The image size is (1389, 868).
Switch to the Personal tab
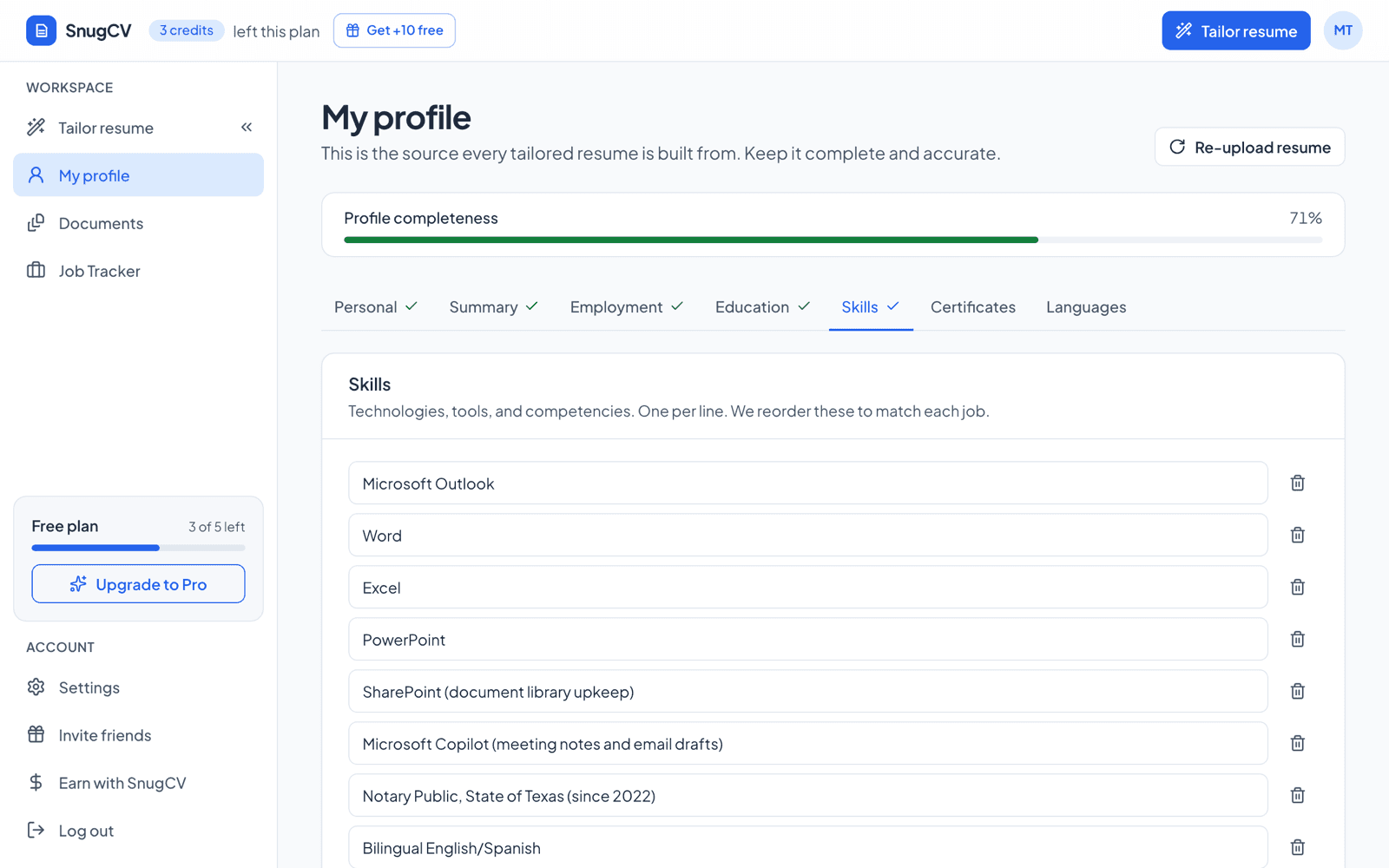tap(376, 307)
